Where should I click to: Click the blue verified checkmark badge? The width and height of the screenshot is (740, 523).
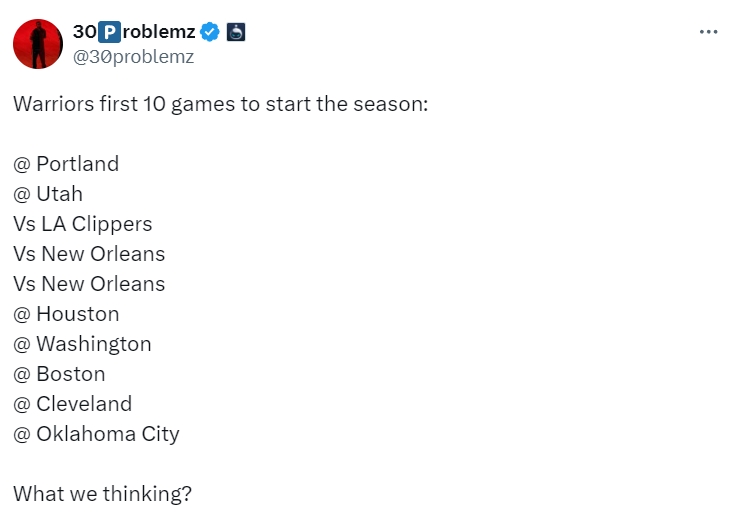210,32
